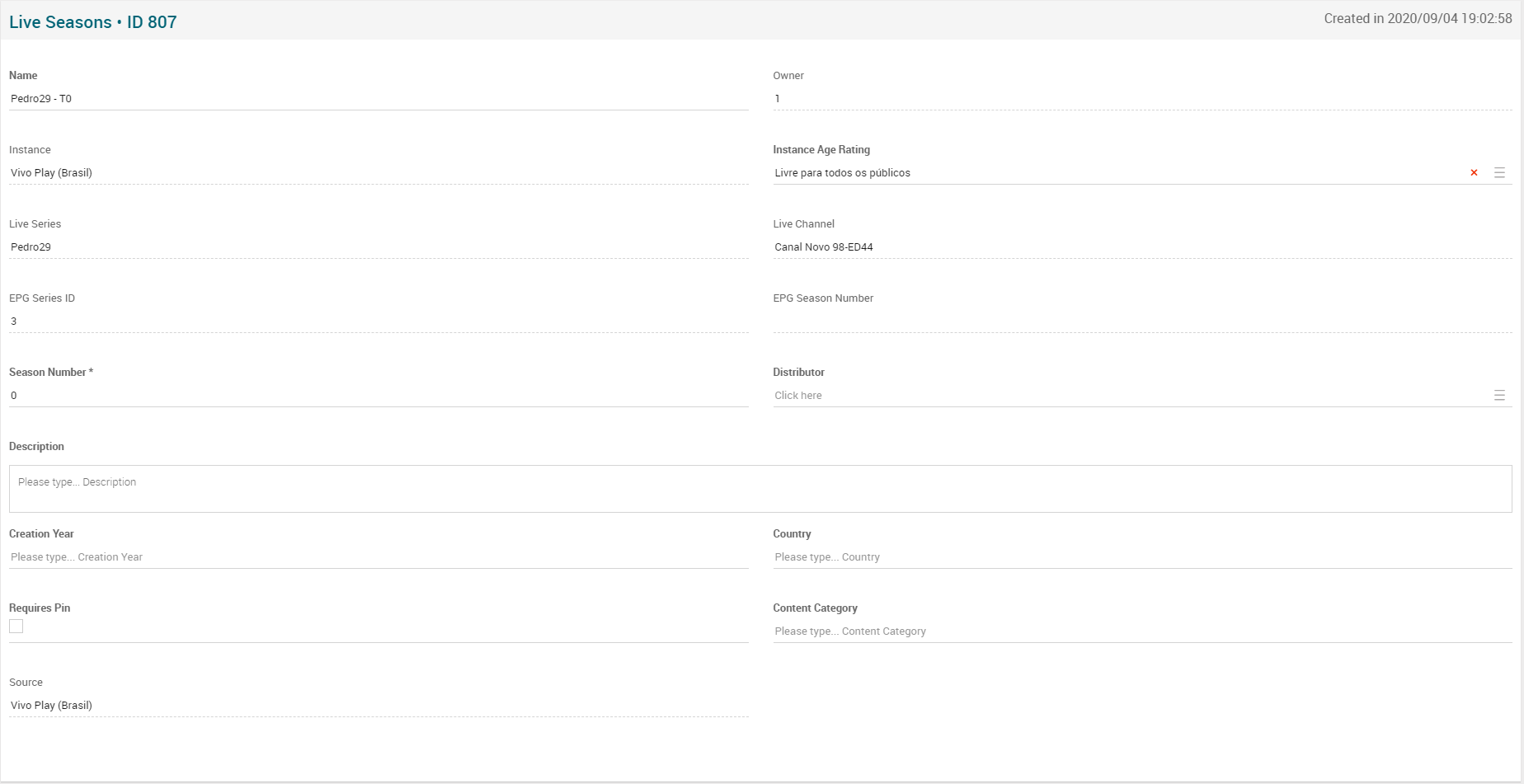1524x784 pixels.
Task: Focus the empty EPG Season Number field
Action: 1141,322
